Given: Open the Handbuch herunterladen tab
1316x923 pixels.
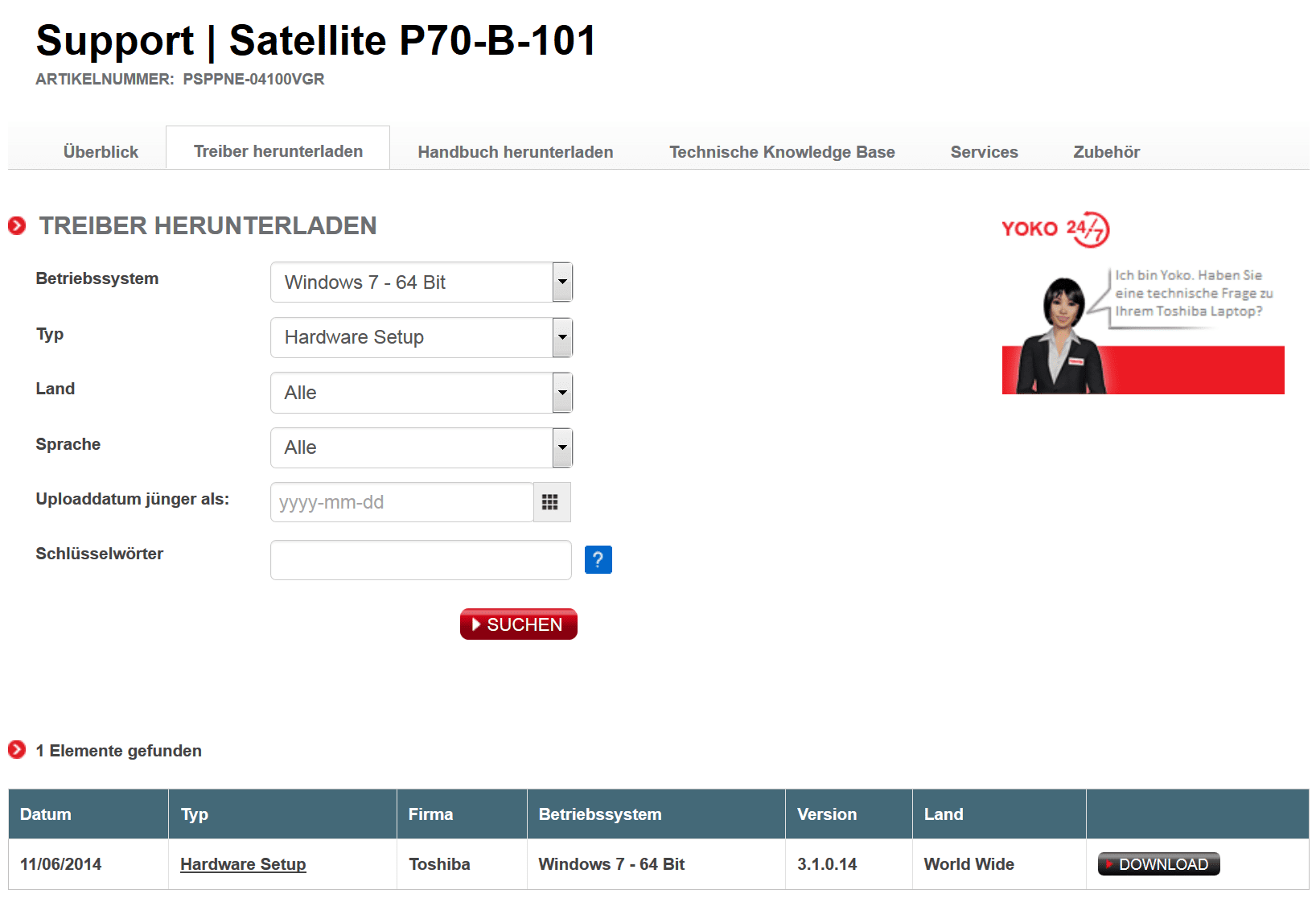Looking at the screenshot, I should pyautogui.click(x=516, y=152).
